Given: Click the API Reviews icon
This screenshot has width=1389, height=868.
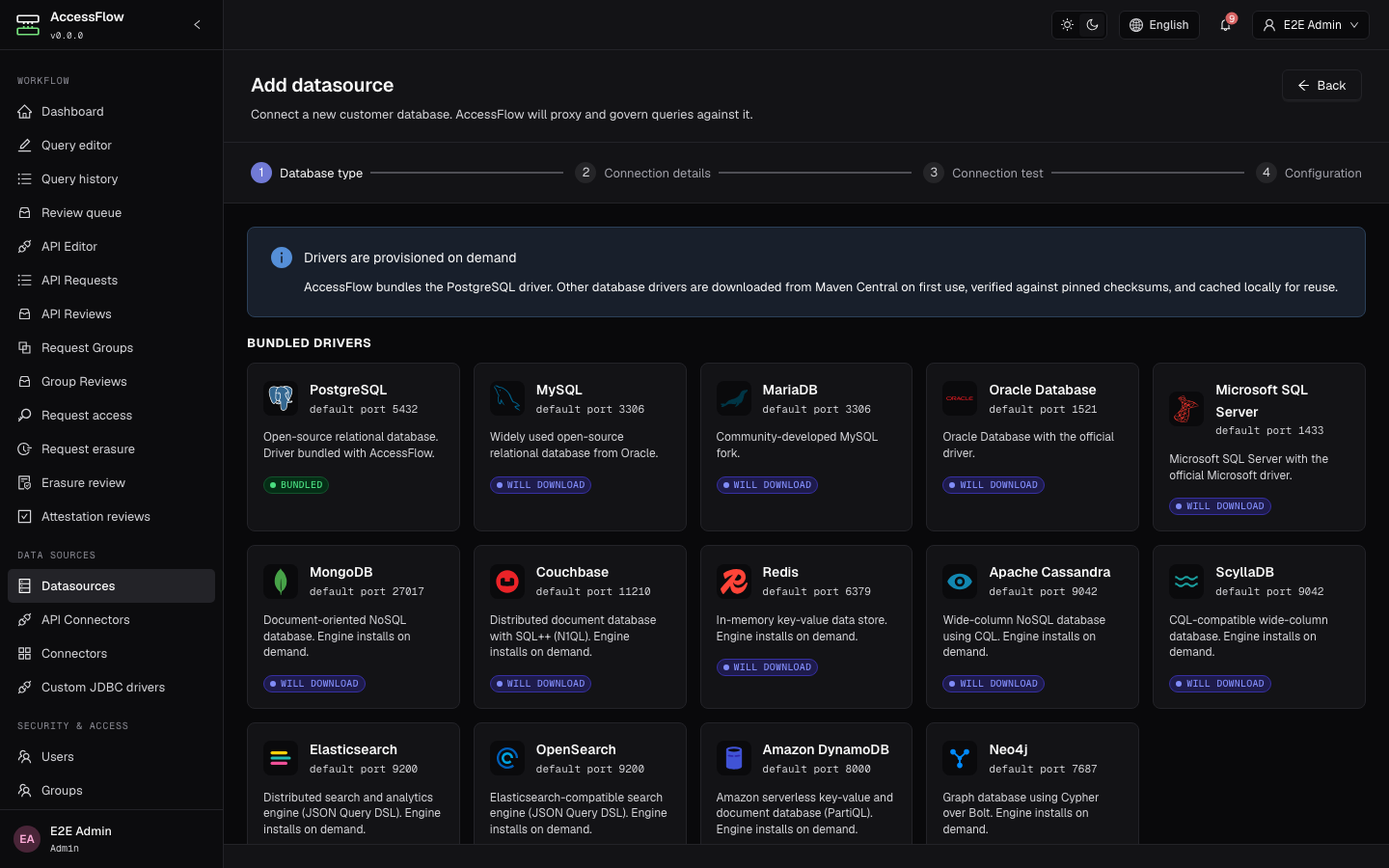Looking at the screenshot, I should tap(25, 314).
